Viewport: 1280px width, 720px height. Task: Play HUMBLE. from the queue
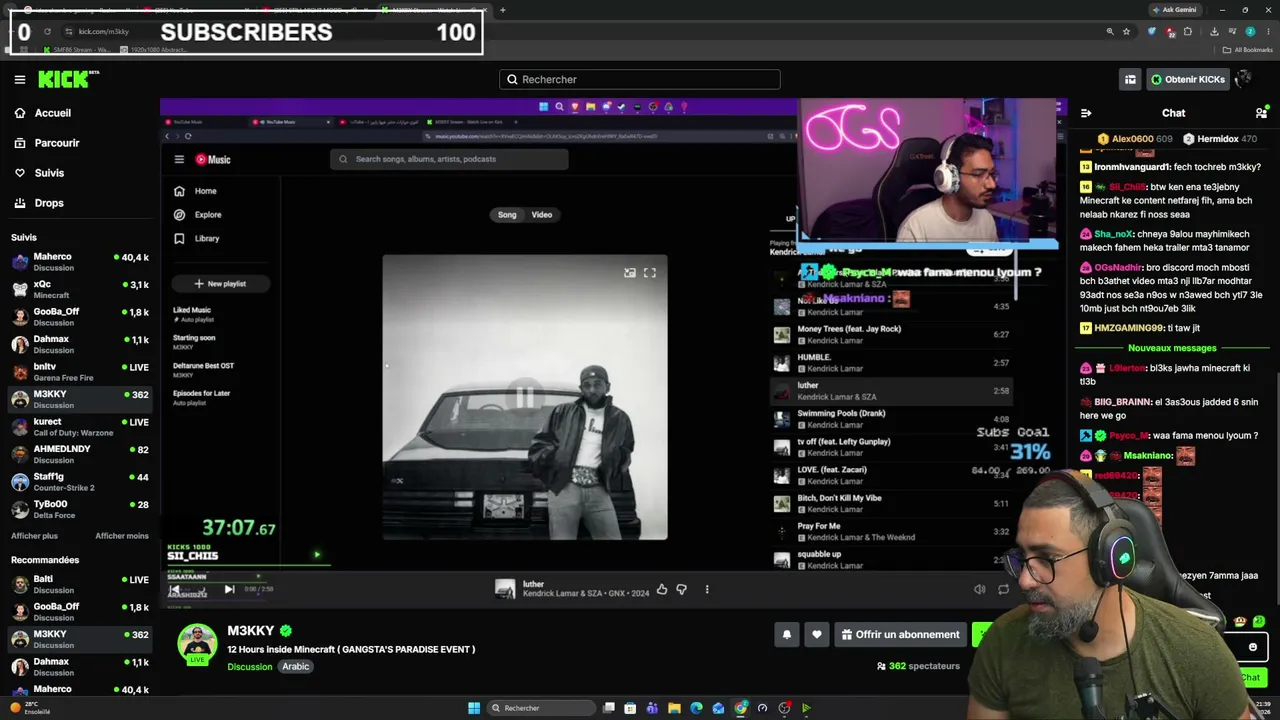tap(892, 363)
